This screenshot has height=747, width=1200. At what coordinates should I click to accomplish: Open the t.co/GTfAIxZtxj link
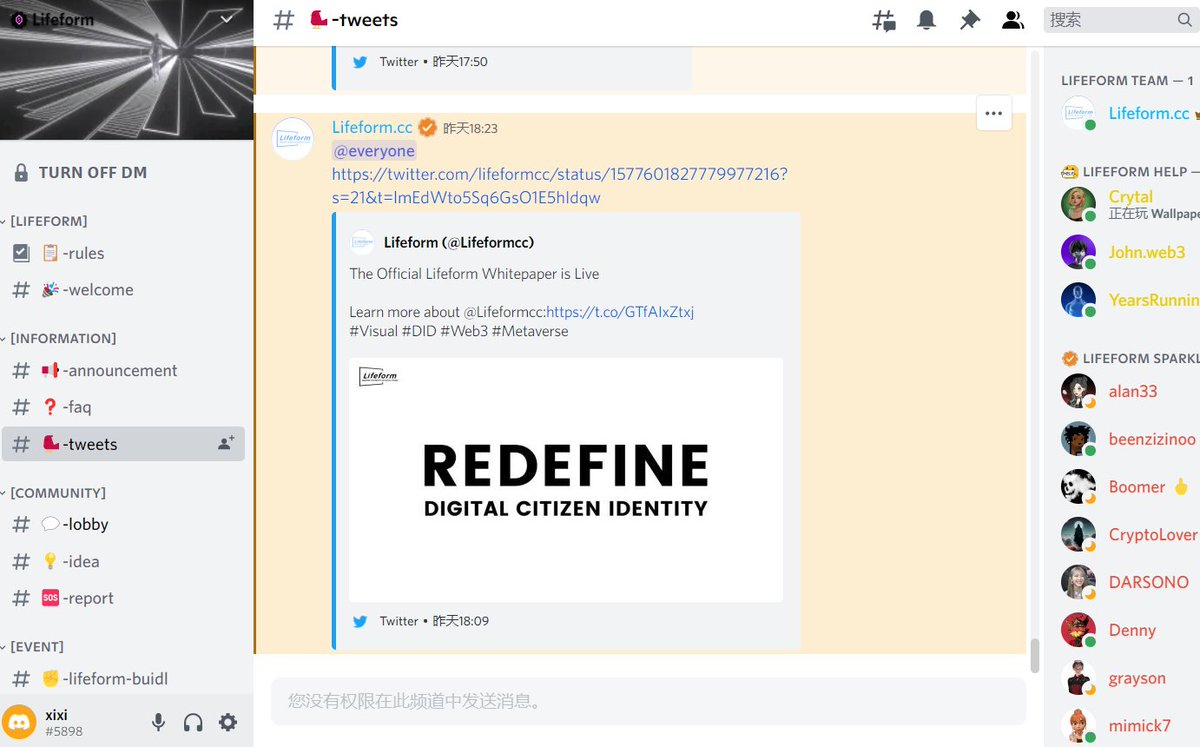point(620,312)
